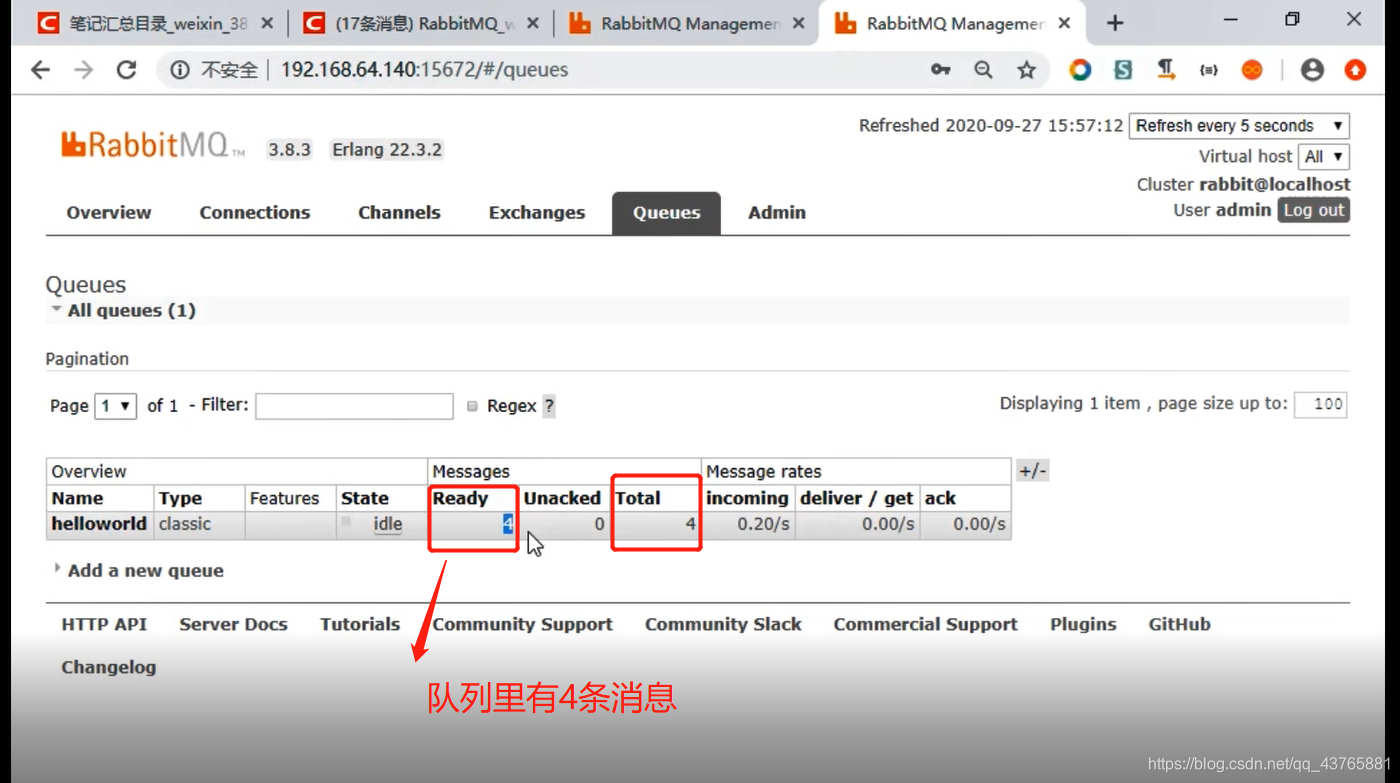Sort by the Total column header
1400x783 pixels.
(x=638, y=498)
